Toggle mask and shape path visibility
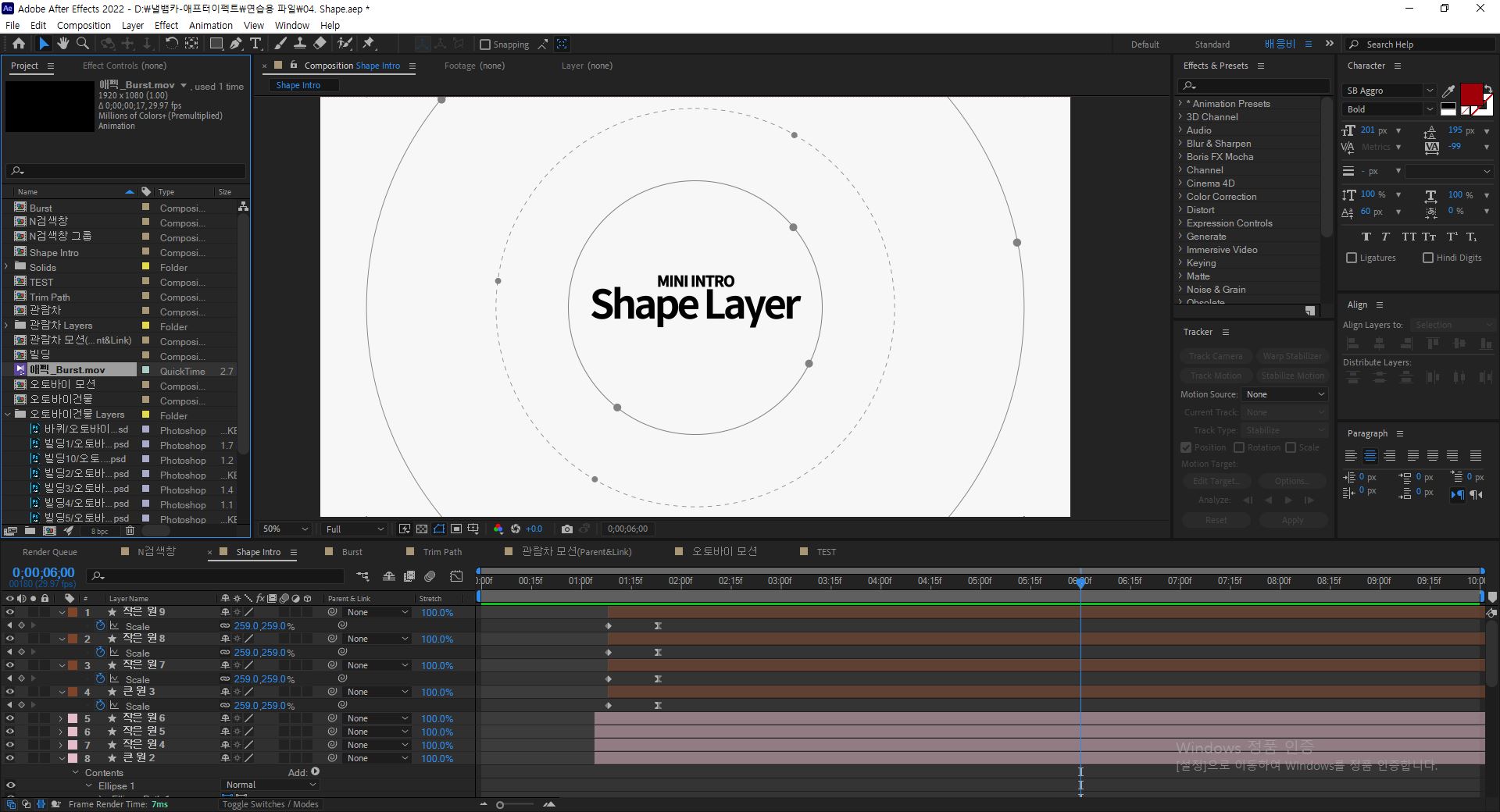The width and height of the screenshot is (1500, 812). pyautogui.click(x=439, y=529)
